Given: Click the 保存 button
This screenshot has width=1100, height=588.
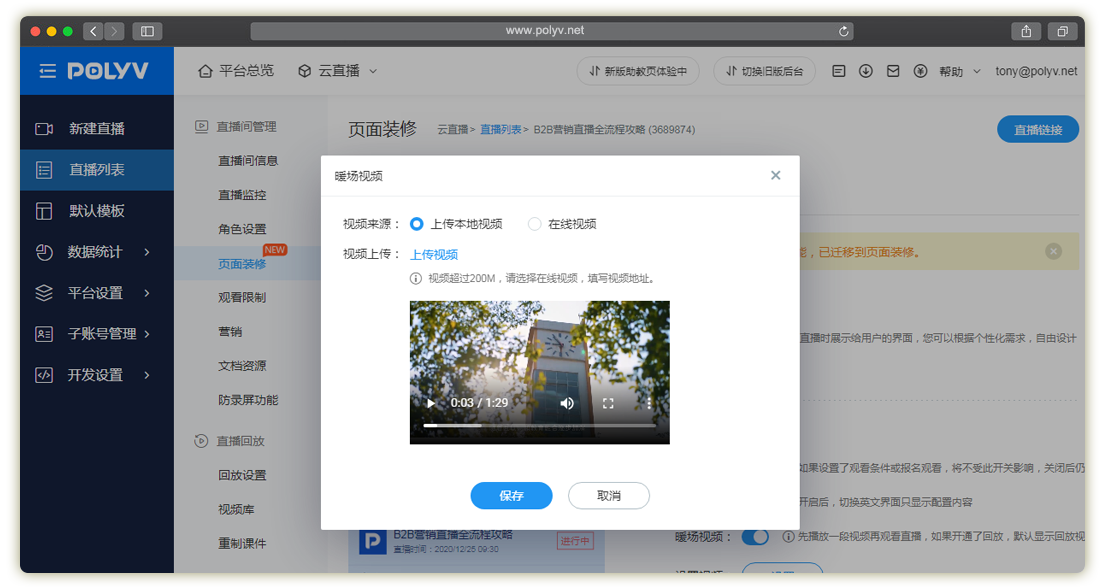Looking at the screenshot, I should (x=511, y=496).
